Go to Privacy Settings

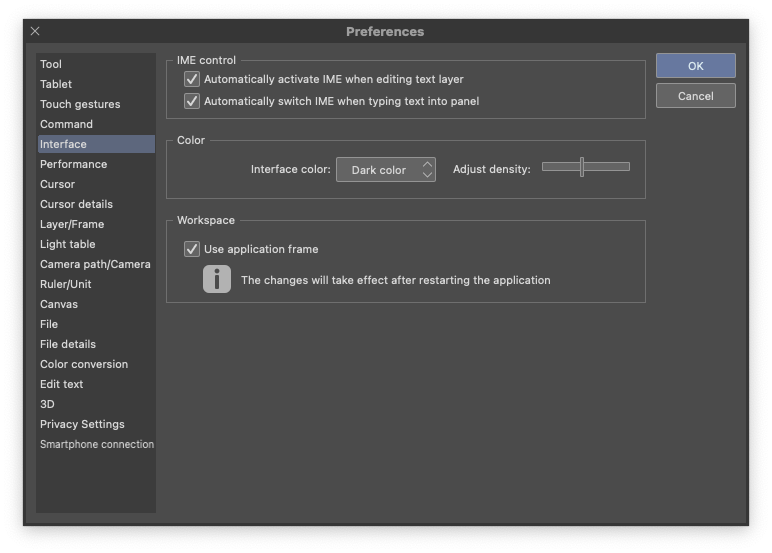(96, 424)
